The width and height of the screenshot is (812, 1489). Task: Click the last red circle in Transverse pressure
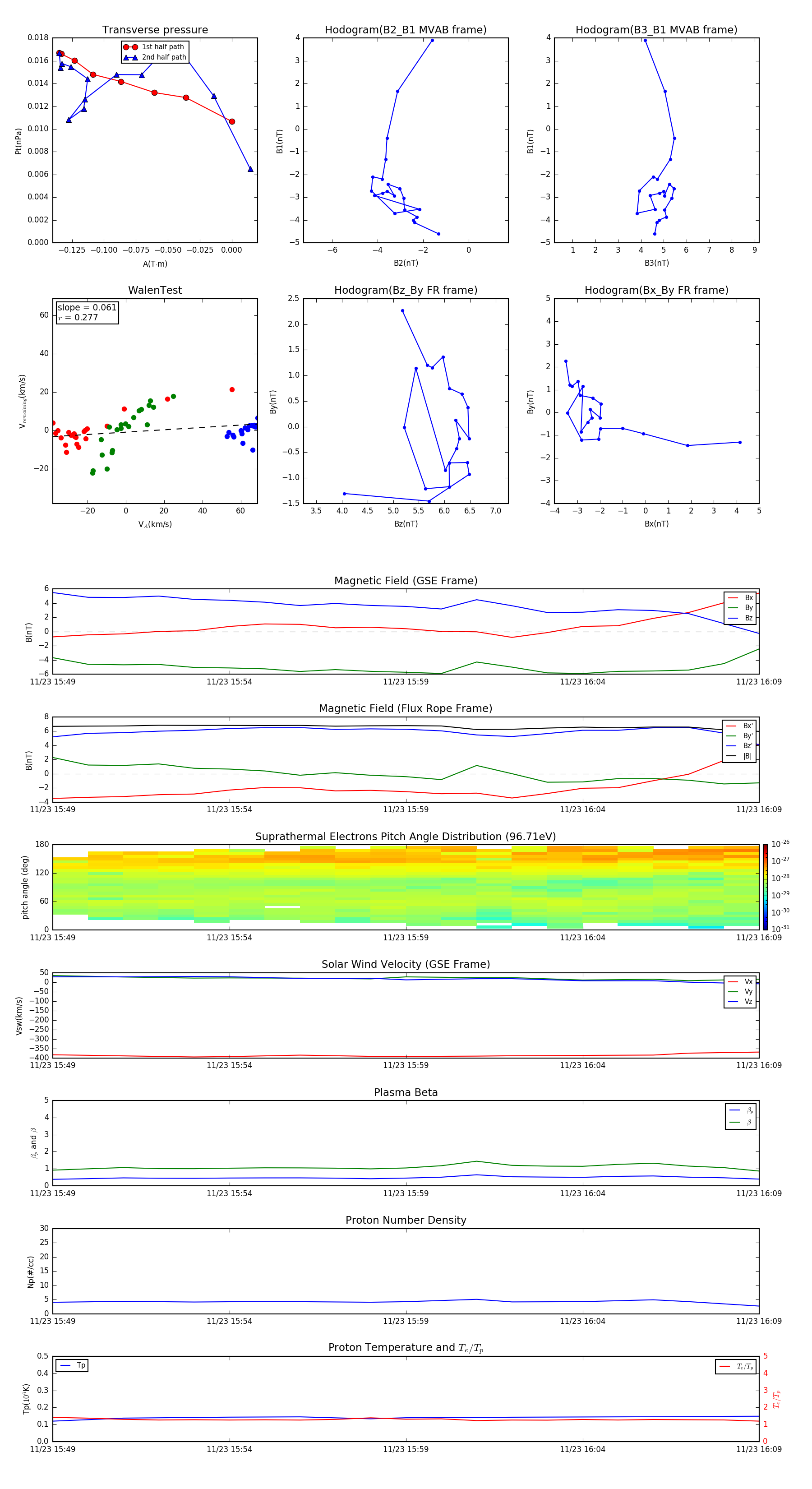(232, 121)
